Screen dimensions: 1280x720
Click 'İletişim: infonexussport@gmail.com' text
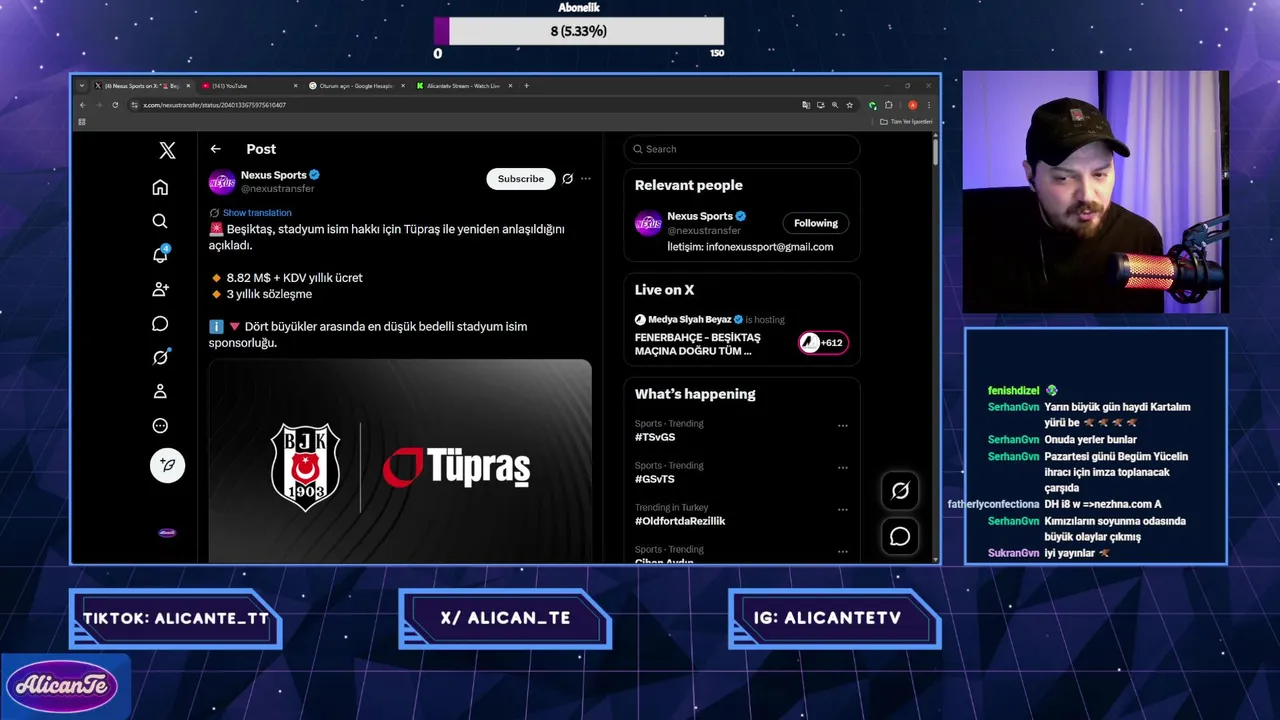750,247
